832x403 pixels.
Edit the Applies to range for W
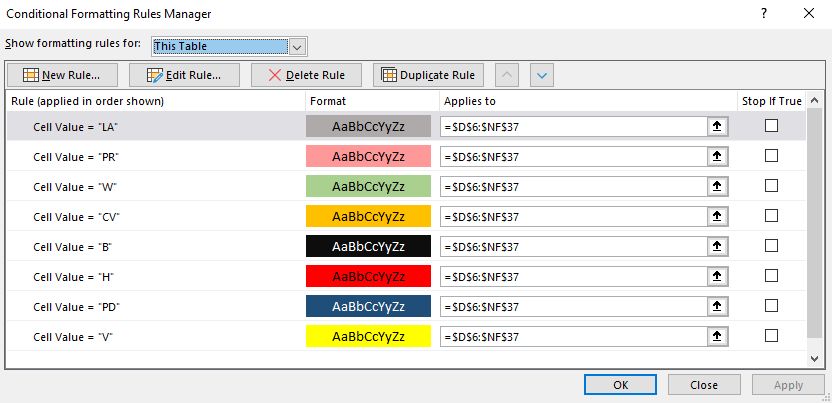[x=574, y=187]
